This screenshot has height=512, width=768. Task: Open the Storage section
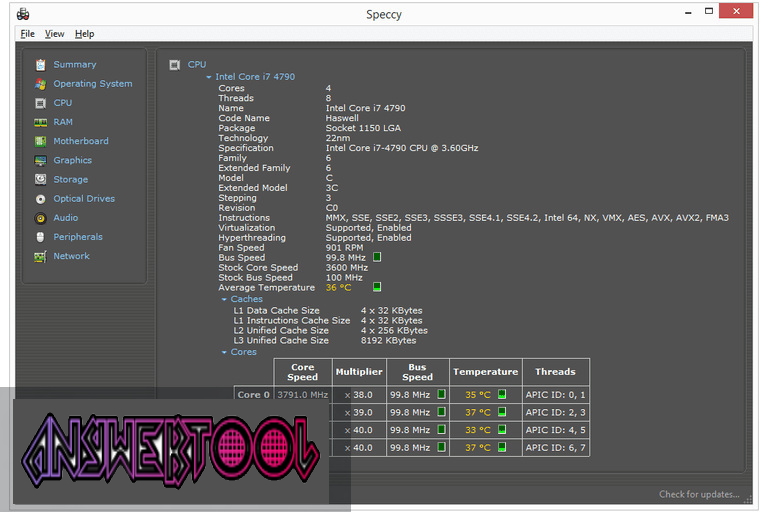pyautogui.click(x=71, y=179)
